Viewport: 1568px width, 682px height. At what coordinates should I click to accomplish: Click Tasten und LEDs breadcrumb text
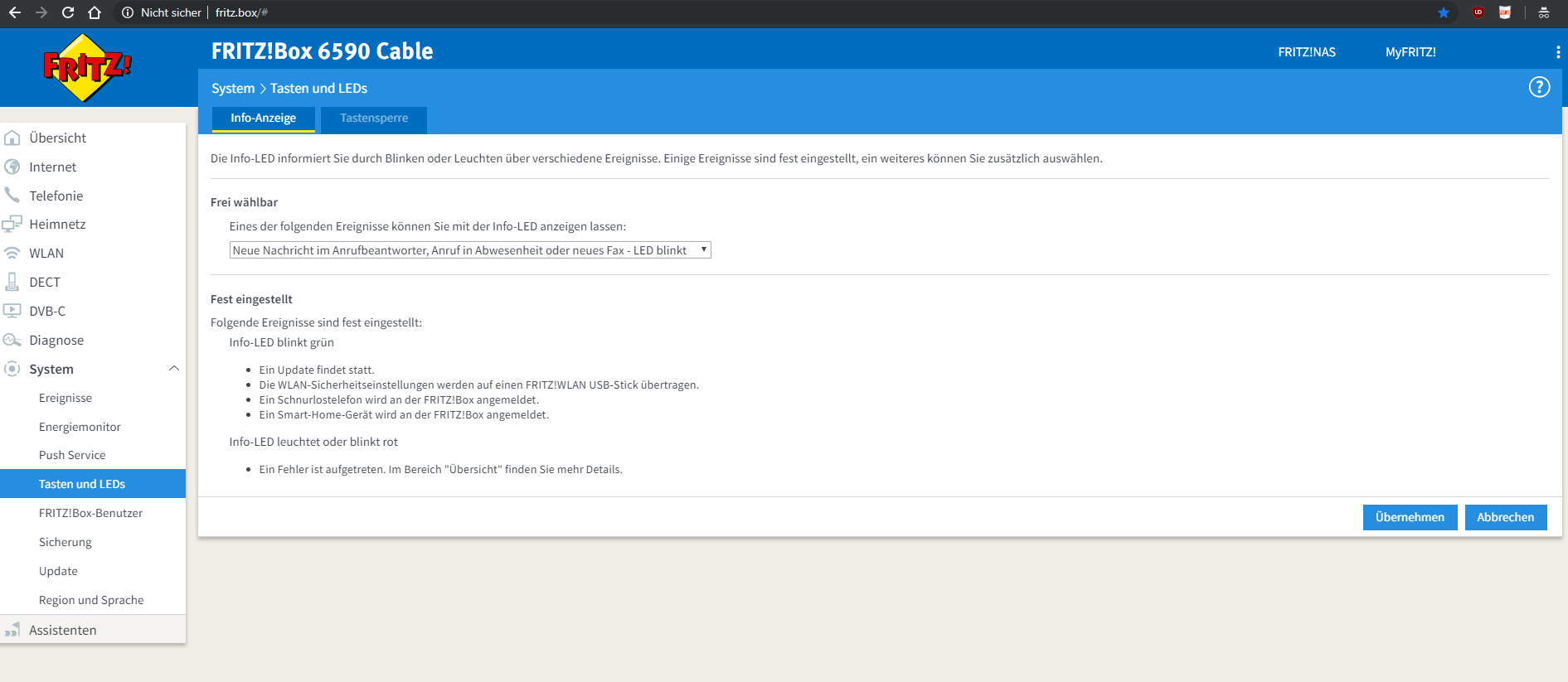click(318, 89)
